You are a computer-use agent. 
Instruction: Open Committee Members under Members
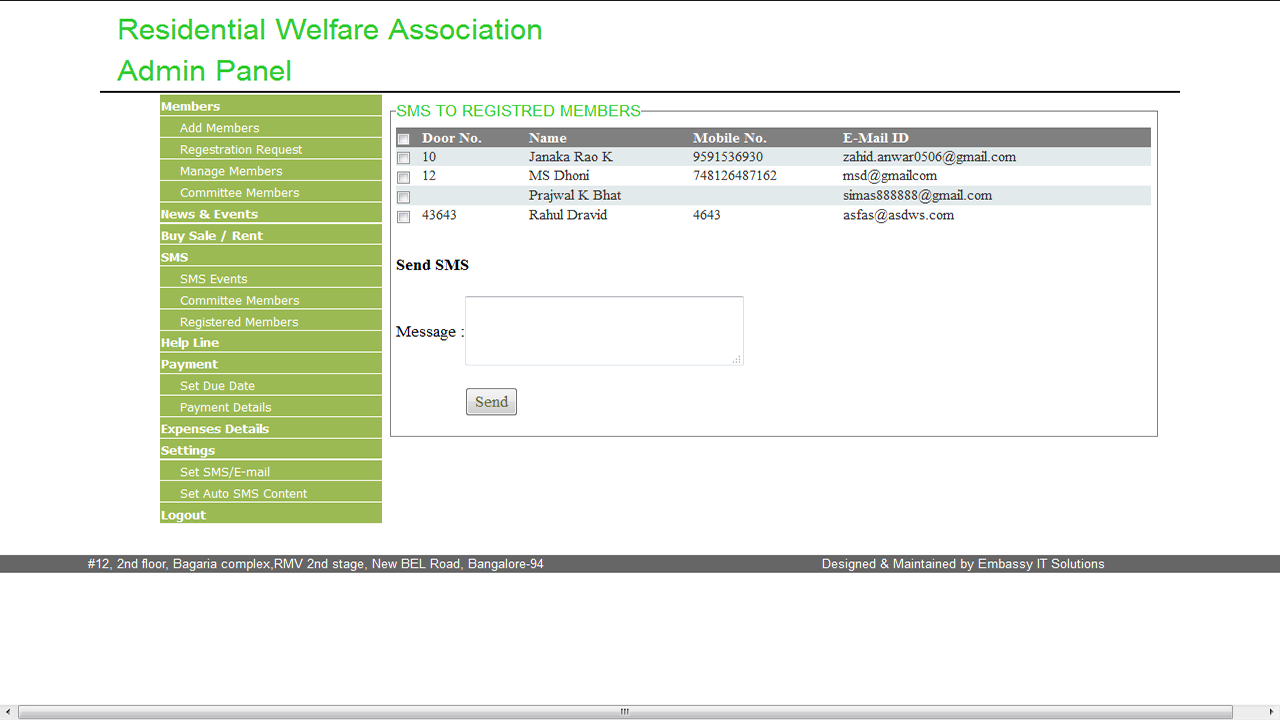271,192
